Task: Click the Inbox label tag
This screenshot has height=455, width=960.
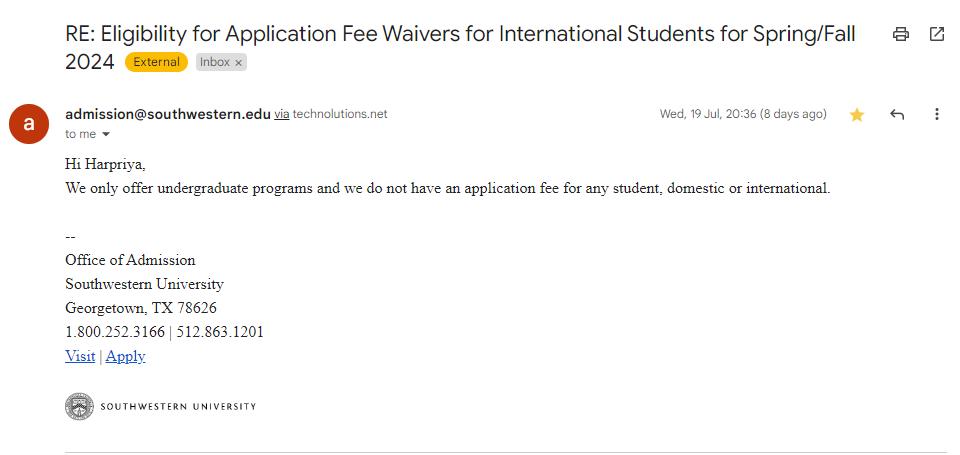Action: pyautogui.click(x=214, y=62)
